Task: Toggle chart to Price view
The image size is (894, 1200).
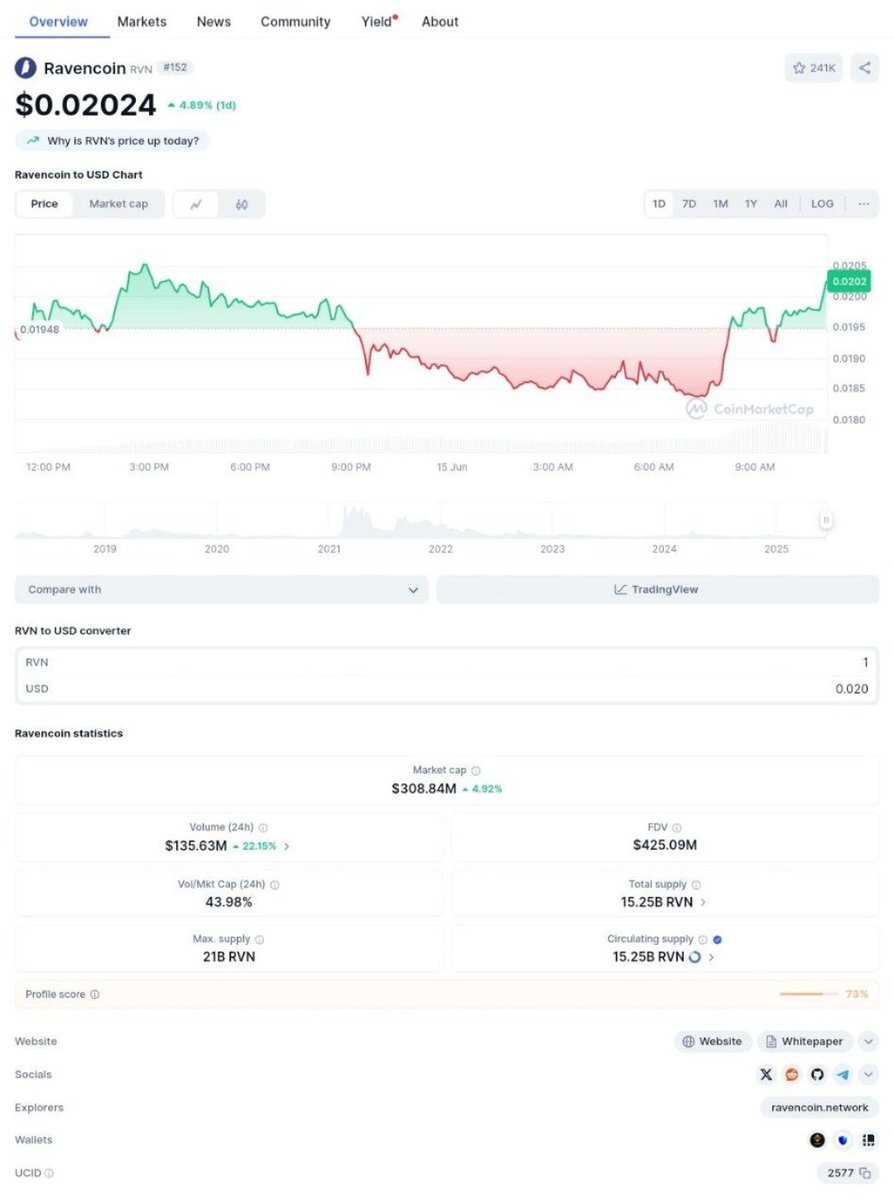Action: point(44,204)
